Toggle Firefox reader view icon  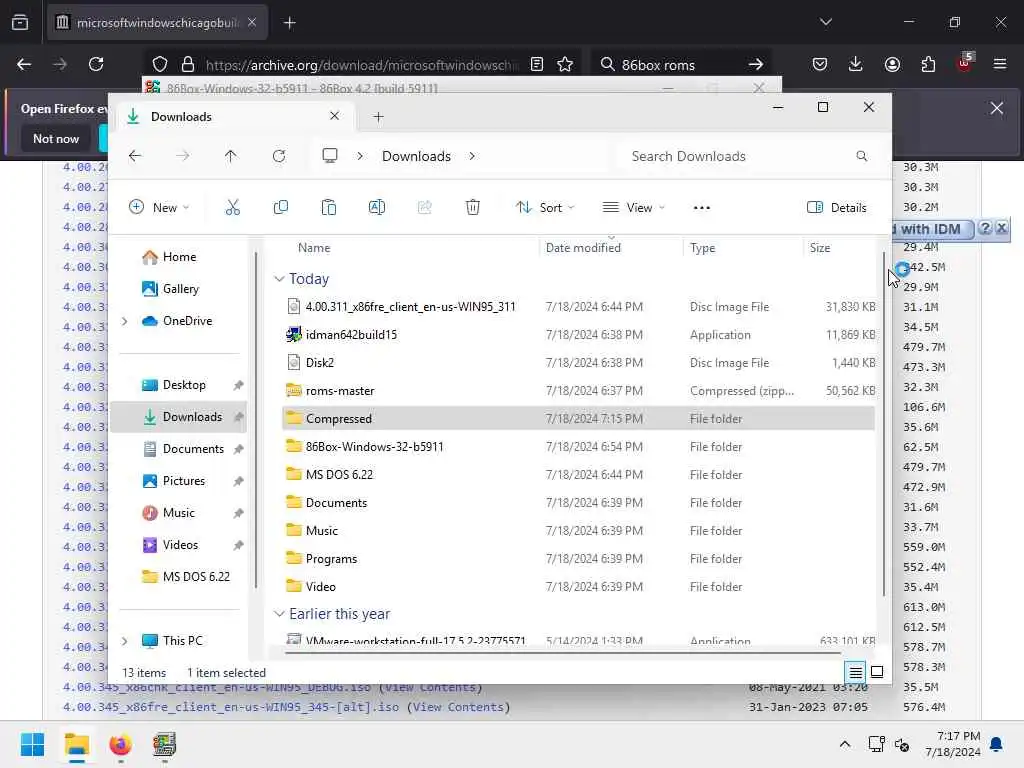(x=536, y=64)
